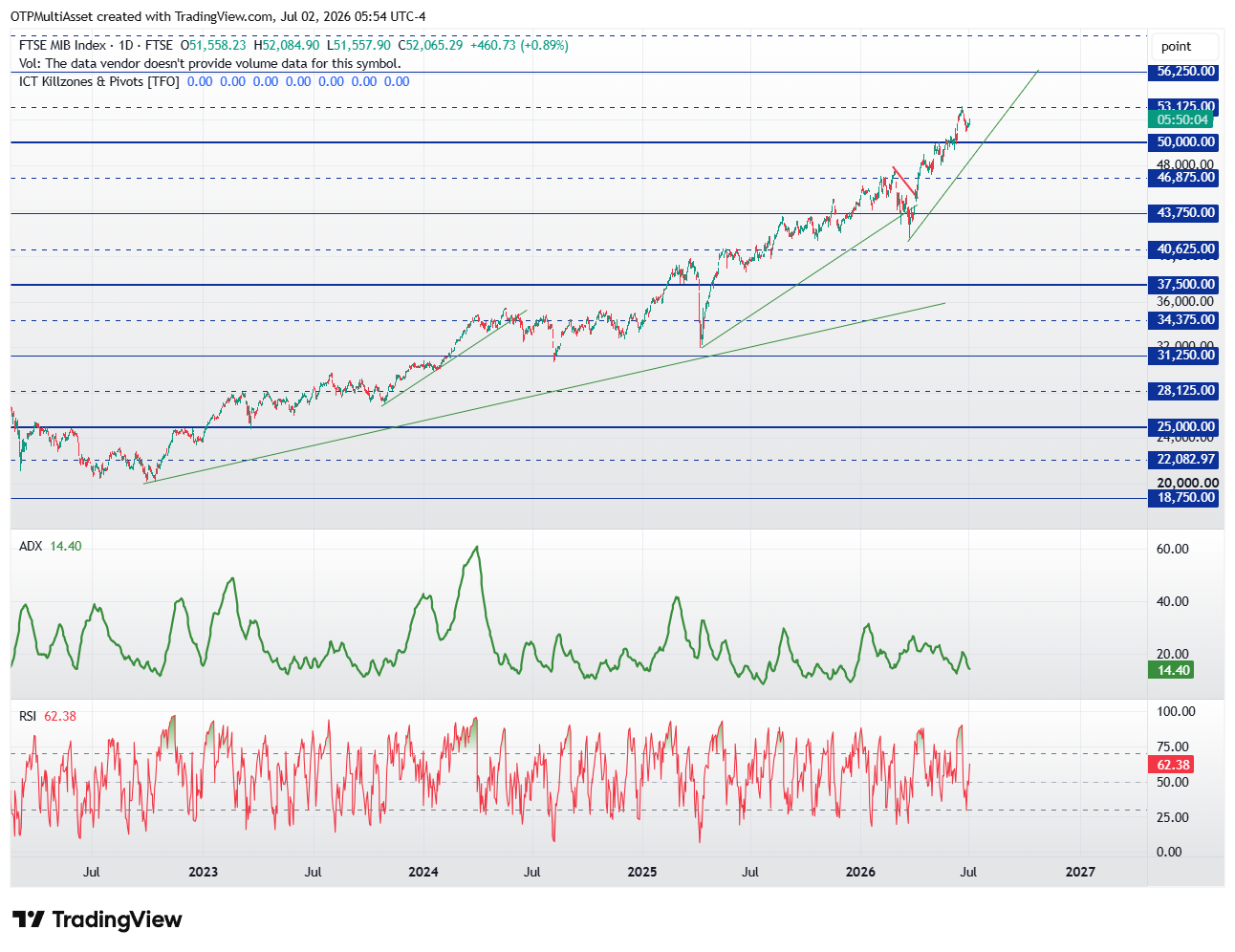
Task: Click the 05:50:04 bar countdown tag
Action: (1181, 119)
